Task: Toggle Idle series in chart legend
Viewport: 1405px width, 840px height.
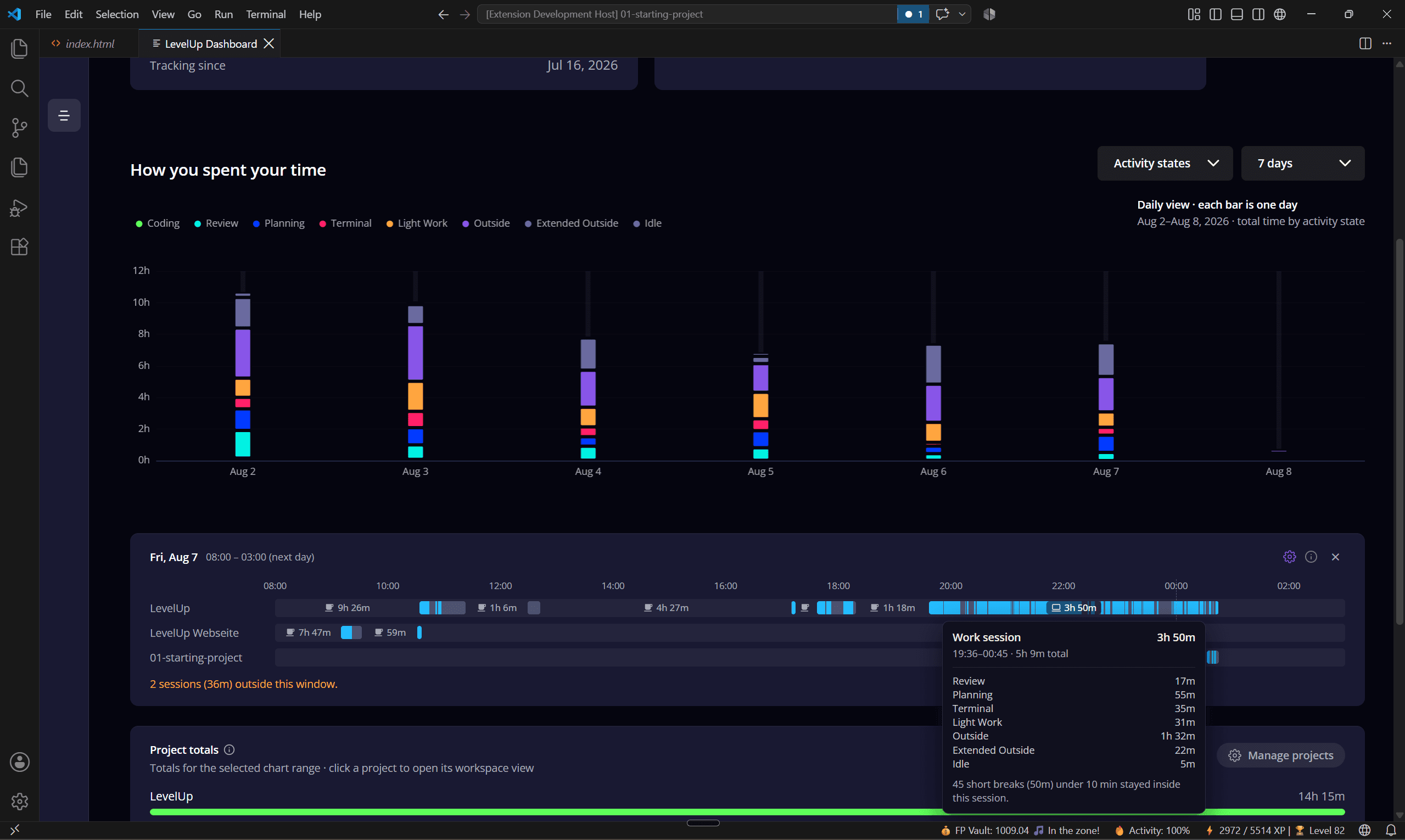Action: [647, 223]
